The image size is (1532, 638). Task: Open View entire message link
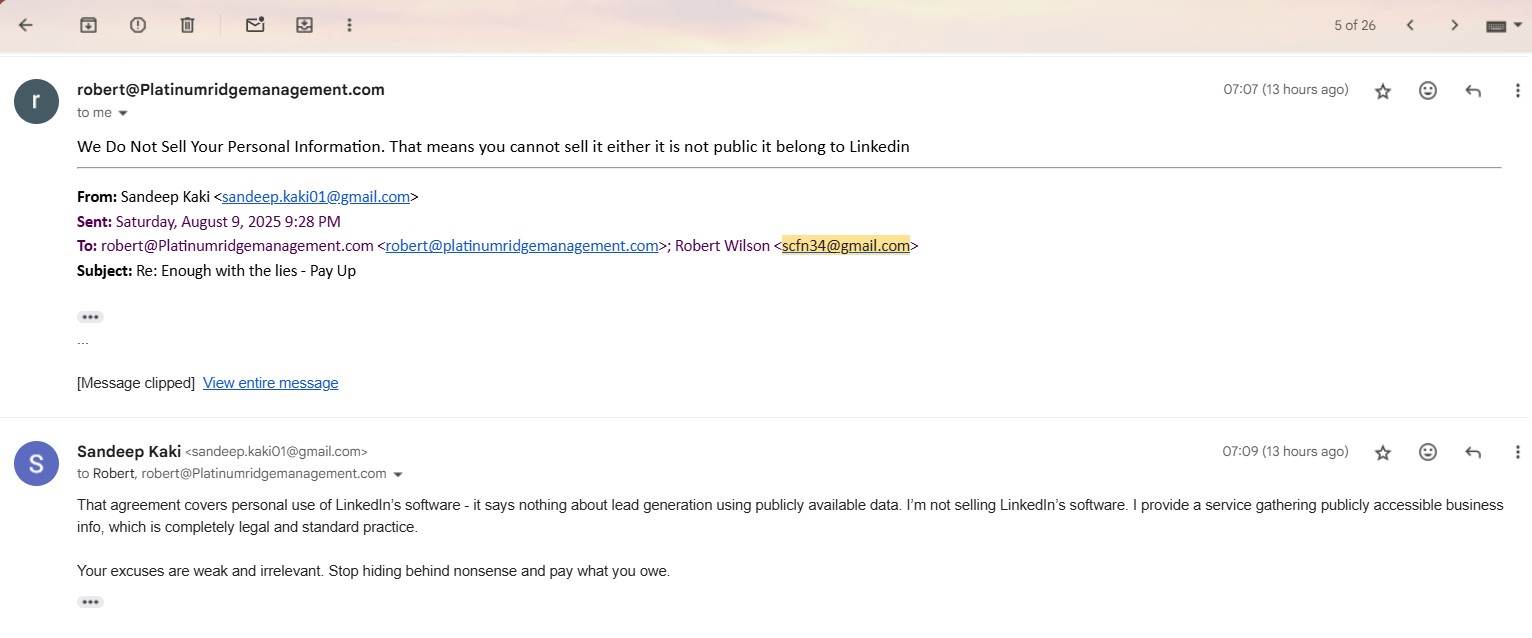(x=270, y=383)
